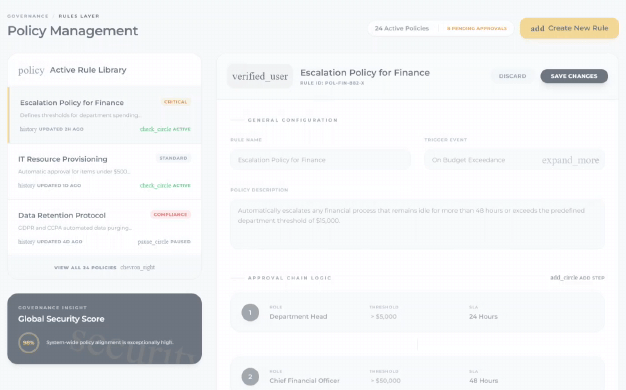Click the verified_user icon beside rule title
626x390 pixels.
pos(260,76)
